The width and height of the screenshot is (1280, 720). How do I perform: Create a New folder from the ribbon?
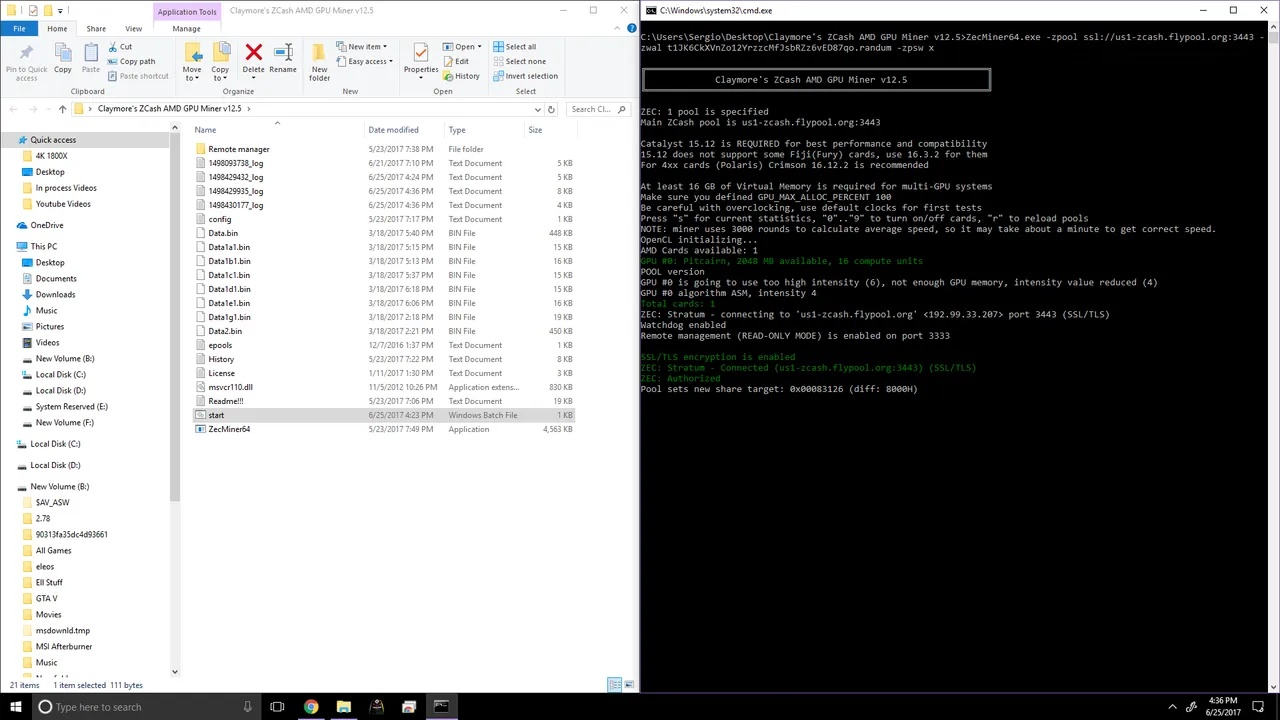tap(319, 60)
